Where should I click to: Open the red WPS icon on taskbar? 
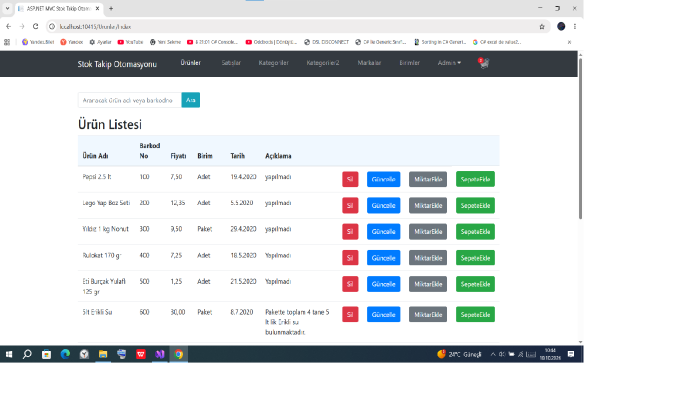point(141,354)
